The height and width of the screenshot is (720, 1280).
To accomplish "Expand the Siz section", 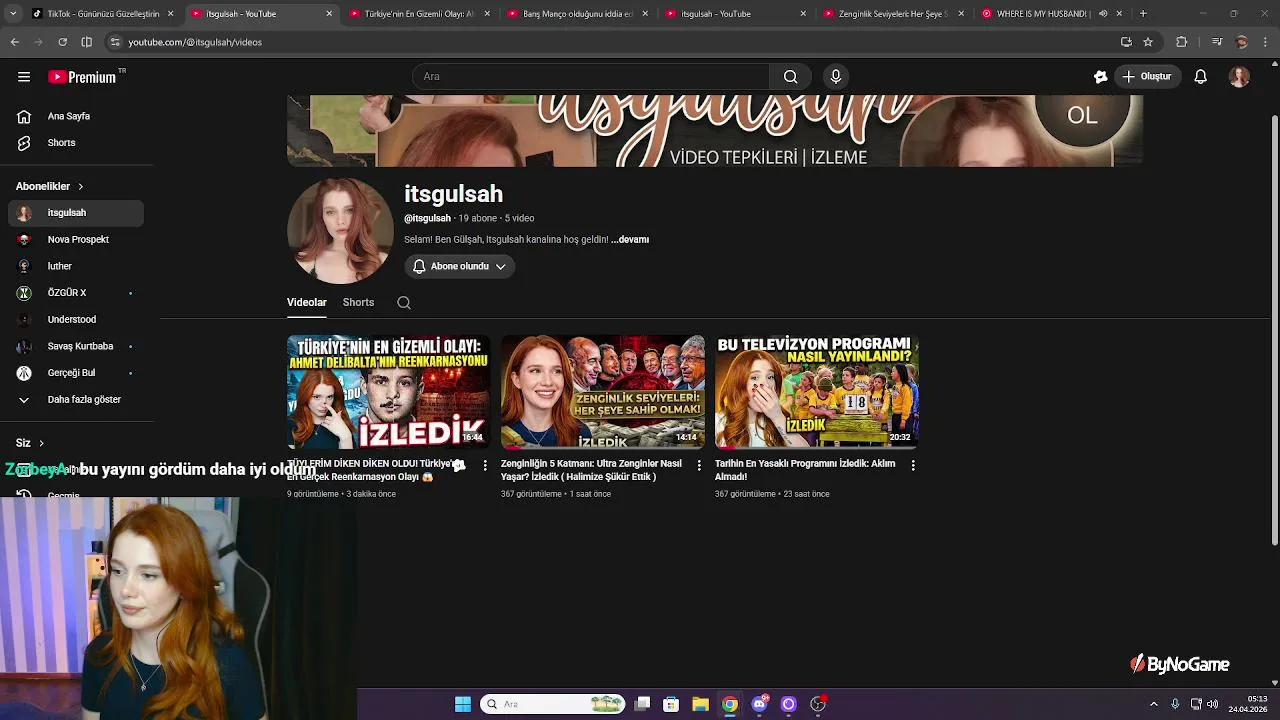I will 30,443.
